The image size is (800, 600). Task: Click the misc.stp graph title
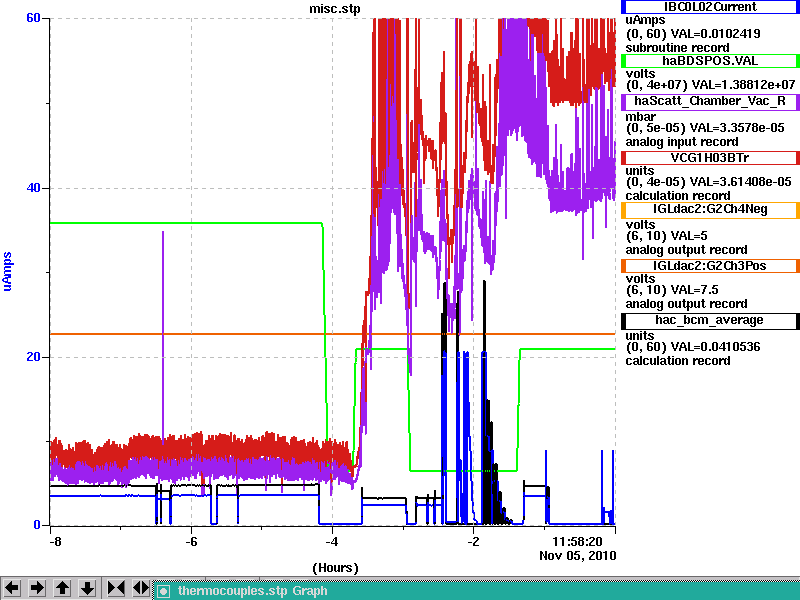335,9
